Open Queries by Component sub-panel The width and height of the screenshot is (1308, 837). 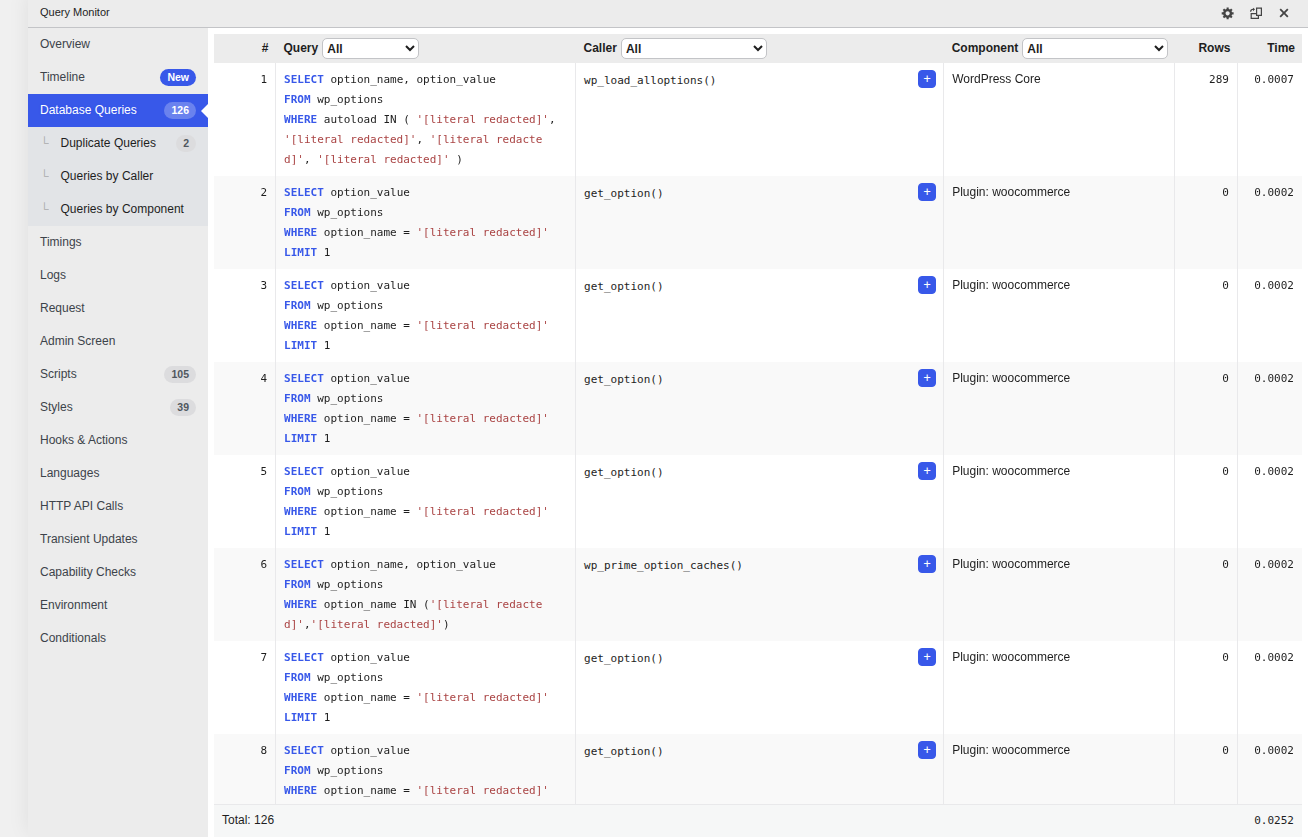(118, 209)
